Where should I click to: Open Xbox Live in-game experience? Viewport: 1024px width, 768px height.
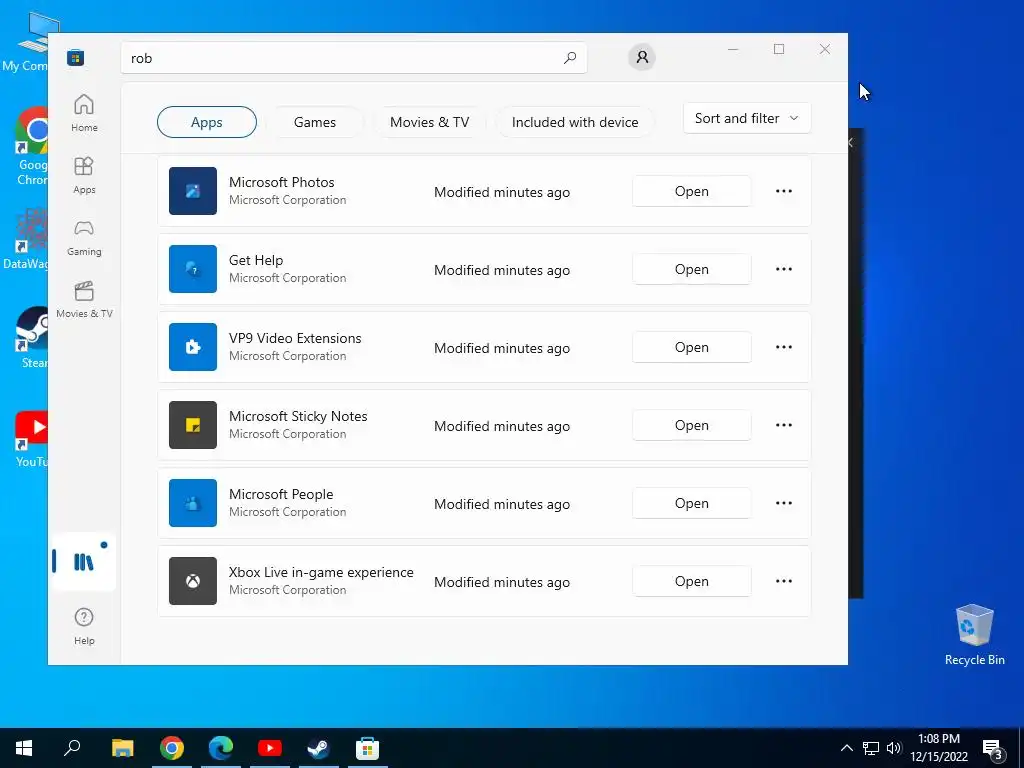(692, 581)
